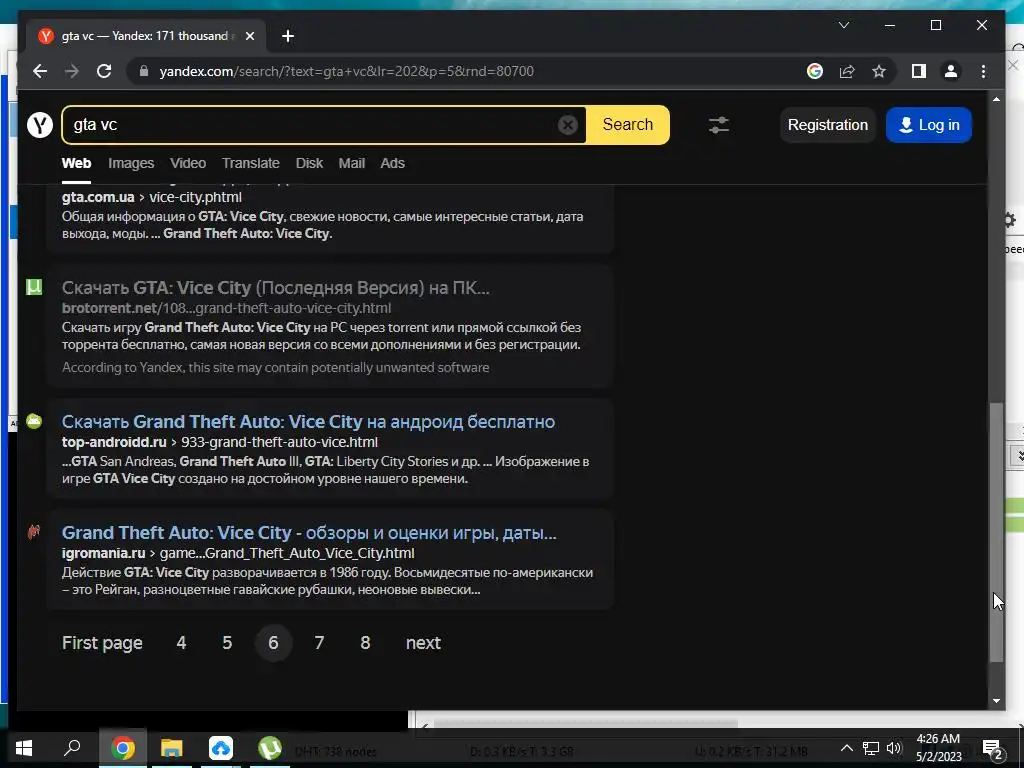This screenshot has width=1024, height=768.
Task: Show hidden tray icons chevron
Action: [846, 748]
